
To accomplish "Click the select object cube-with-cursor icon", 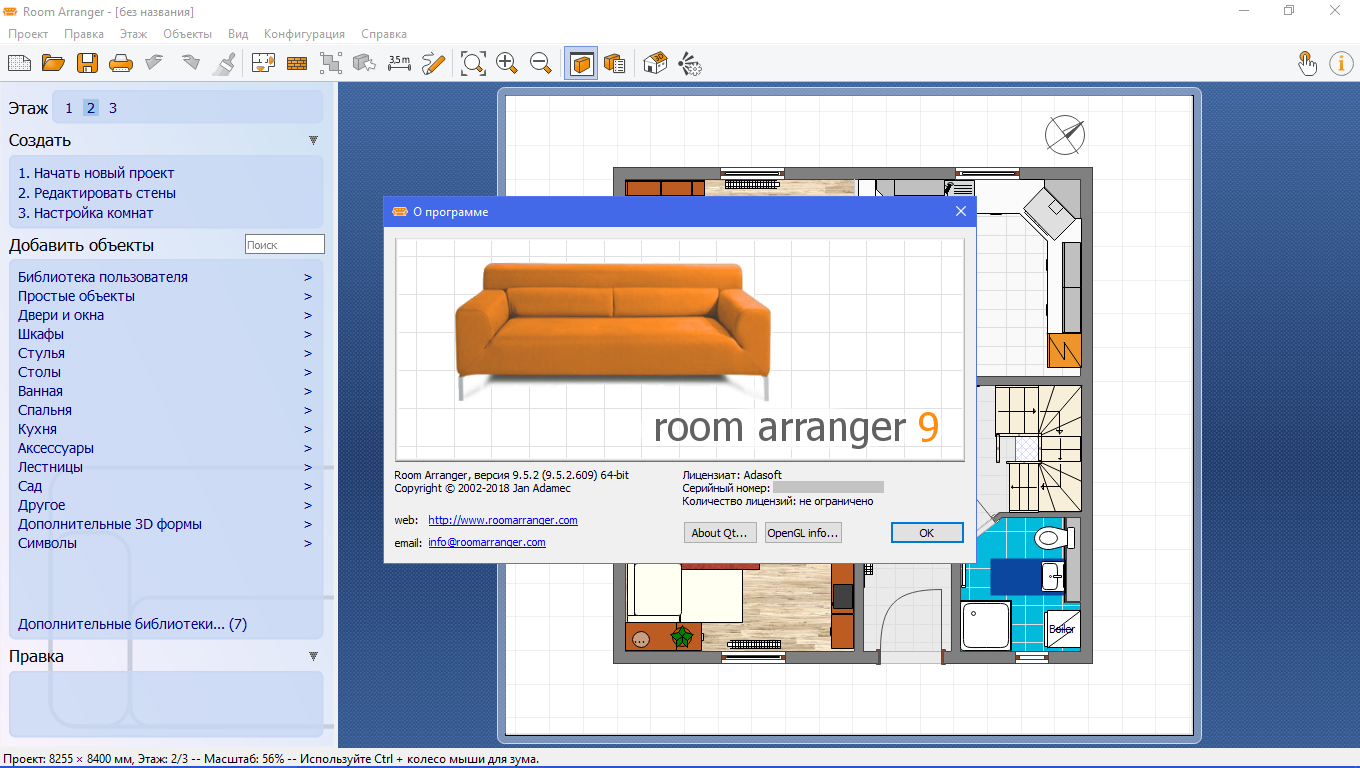I will click(365, 63).
